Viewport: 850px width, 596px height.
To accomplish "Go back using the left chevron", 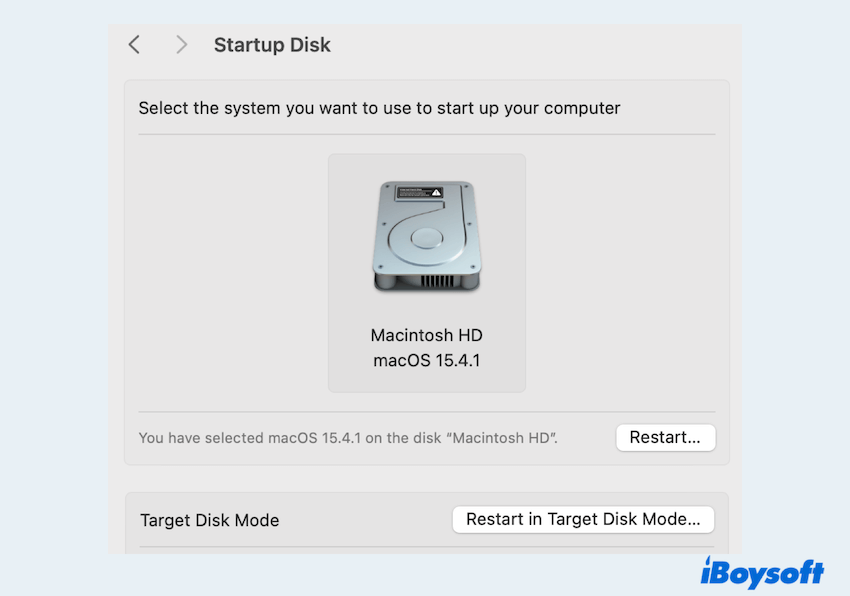I will coord(134,45).
